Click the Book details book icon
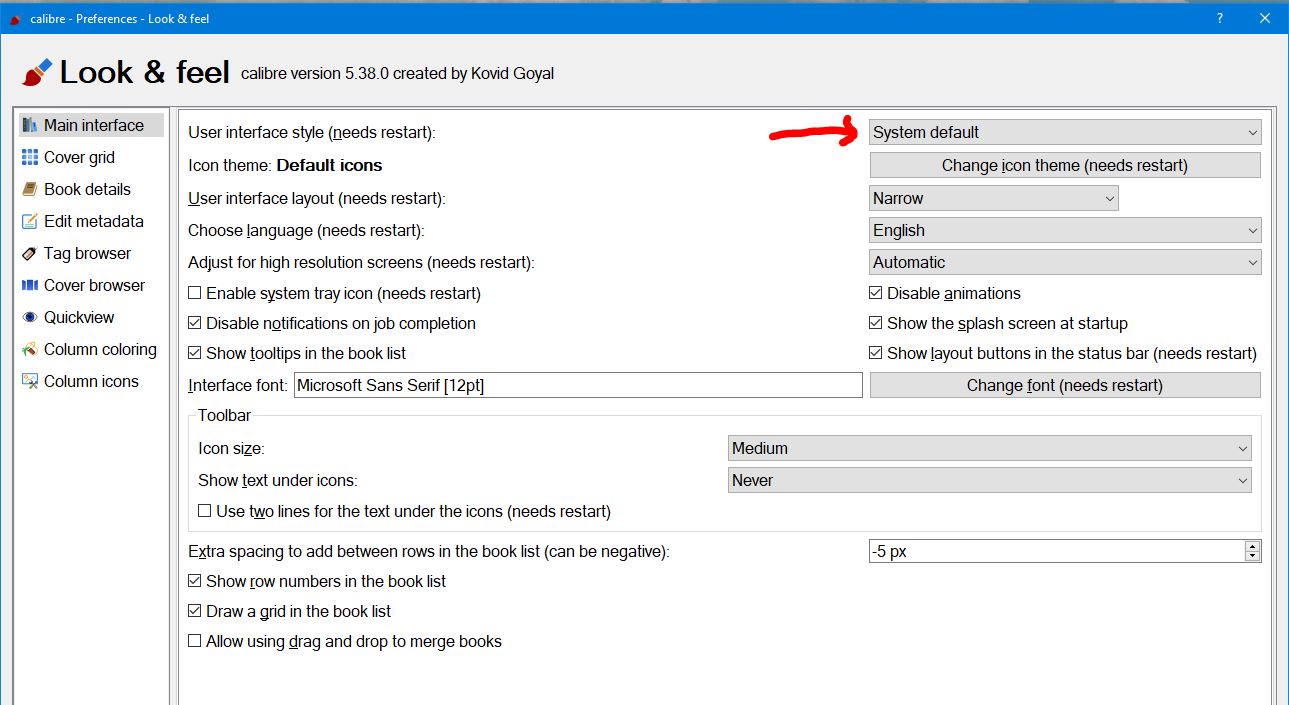The width and height of the screenshot is (1289, 705). coord(30,189)
